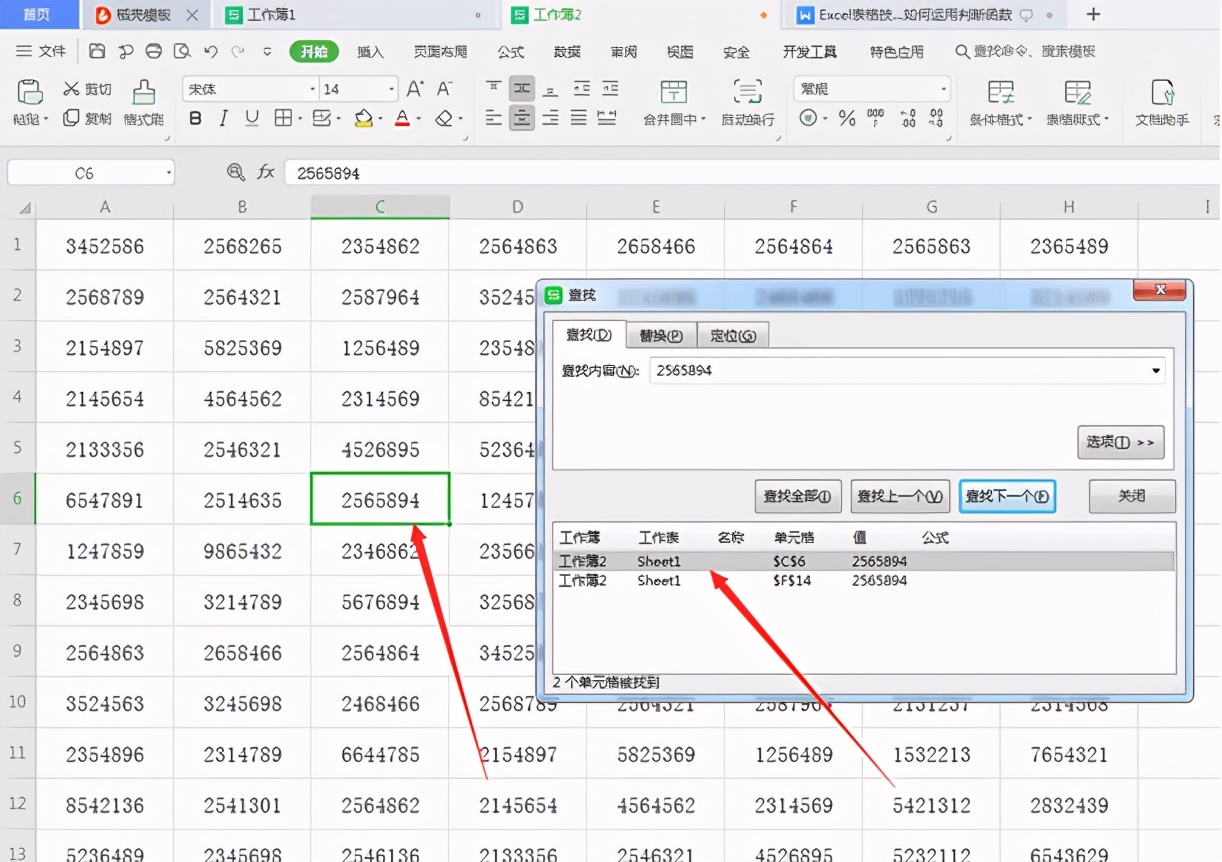Open number format dropdown (常规)
The image size is (1222, 862).
(x=942, y=89)
